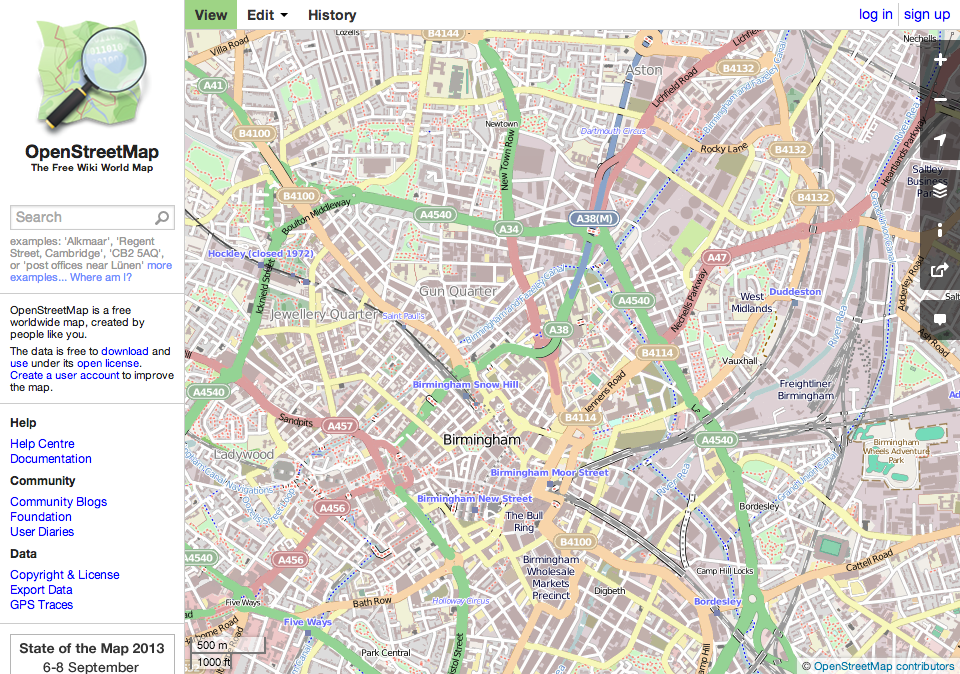Open the GPS Traces link

(x=42, y=605)
